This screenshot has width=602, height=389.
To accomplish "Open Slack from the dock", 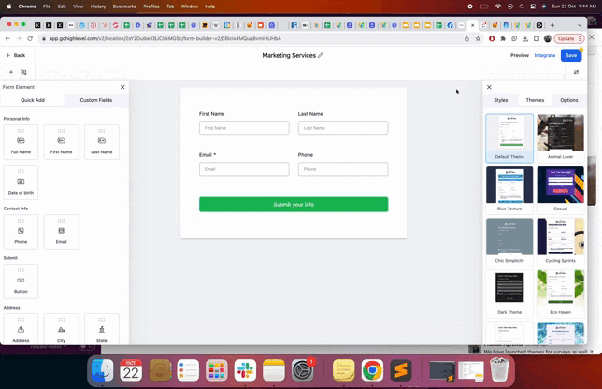I will click(245, 371).
